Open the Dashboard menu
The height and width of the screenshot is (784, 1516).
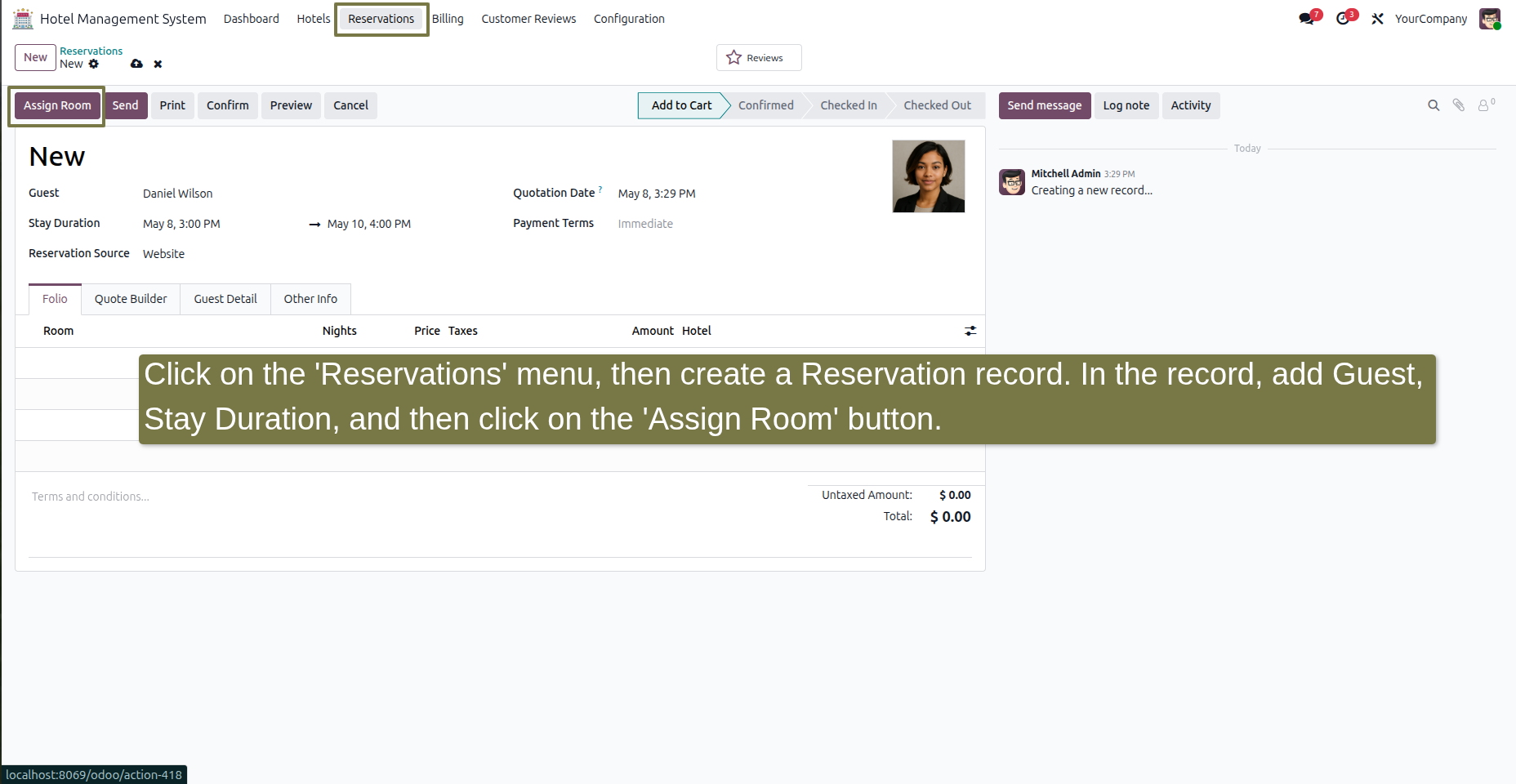click(252, 19)
